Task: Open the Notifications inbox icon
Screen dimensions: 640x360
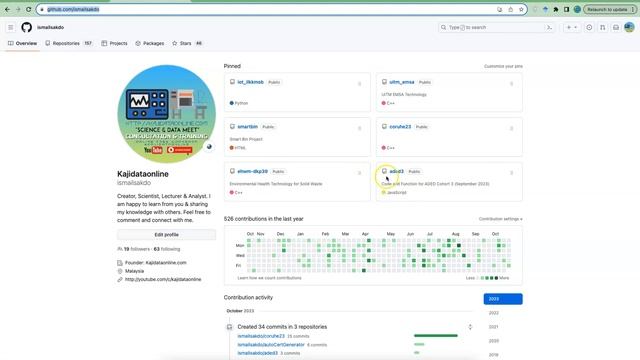Action: tap(616, 27)
